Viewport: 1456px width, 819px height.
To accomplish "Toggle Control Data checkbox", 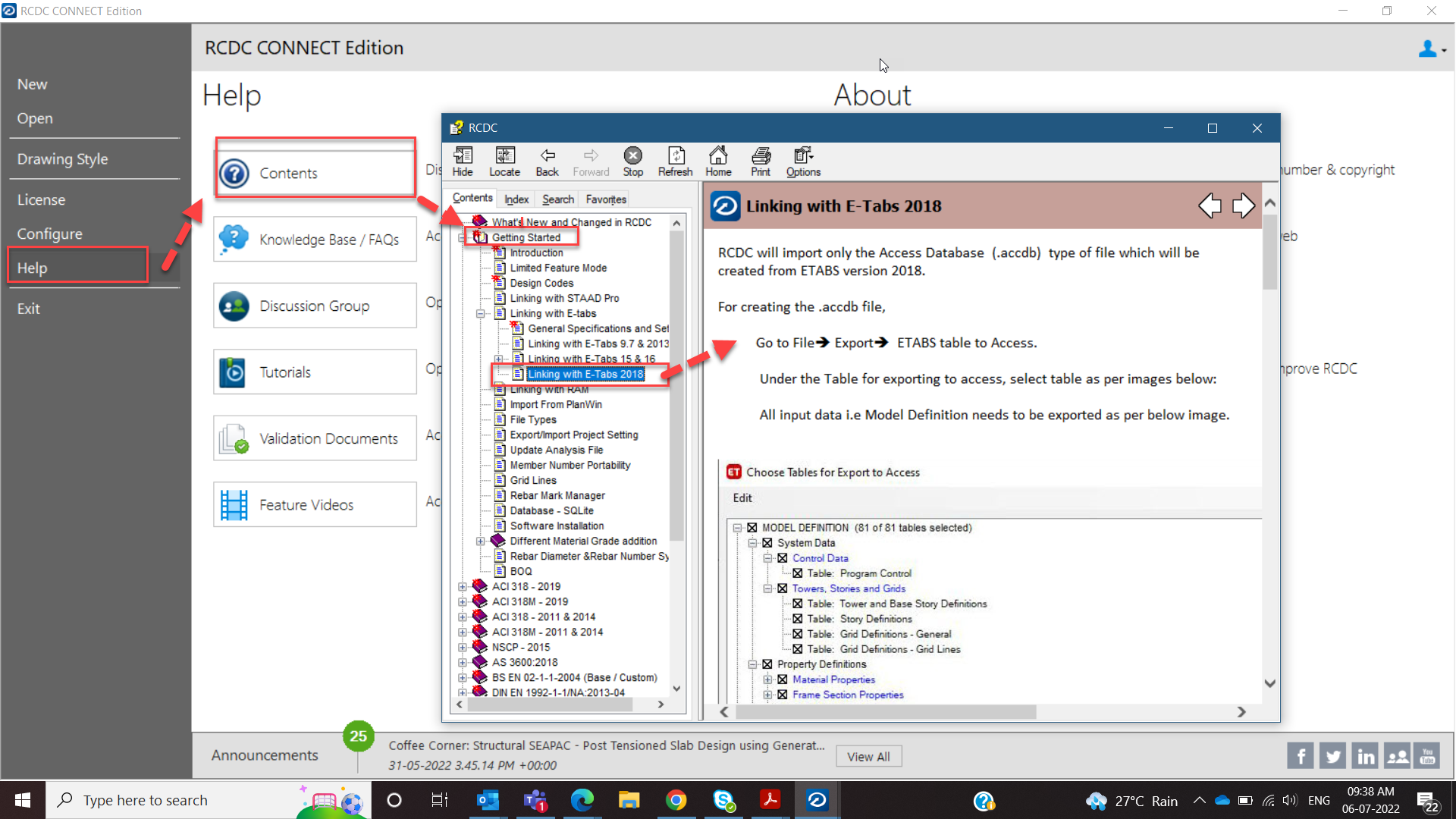I will tap(783, 558).
